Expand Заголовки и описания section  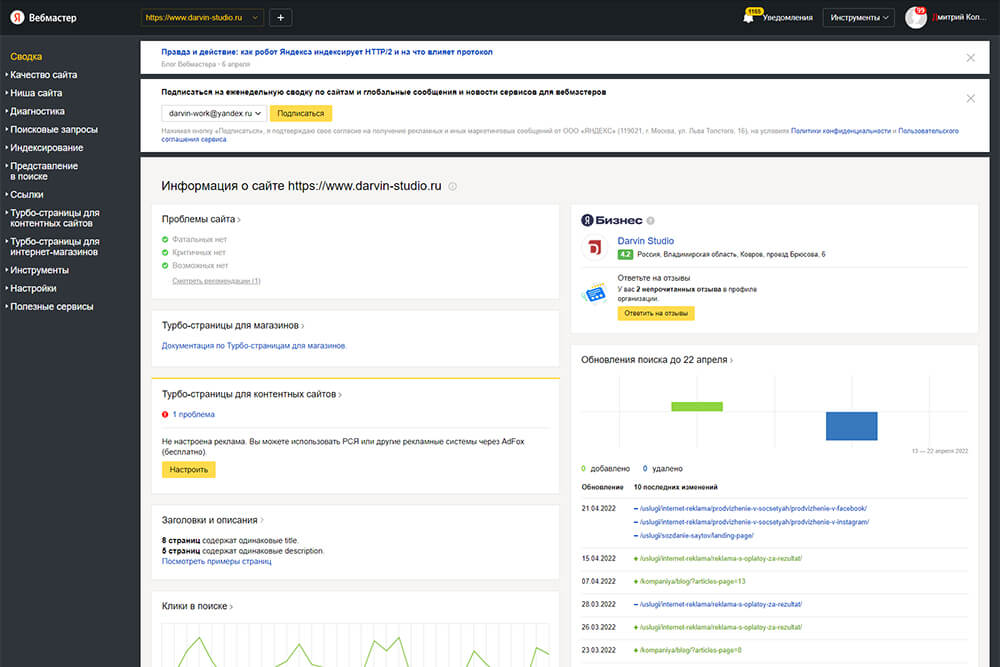[212, 520]
